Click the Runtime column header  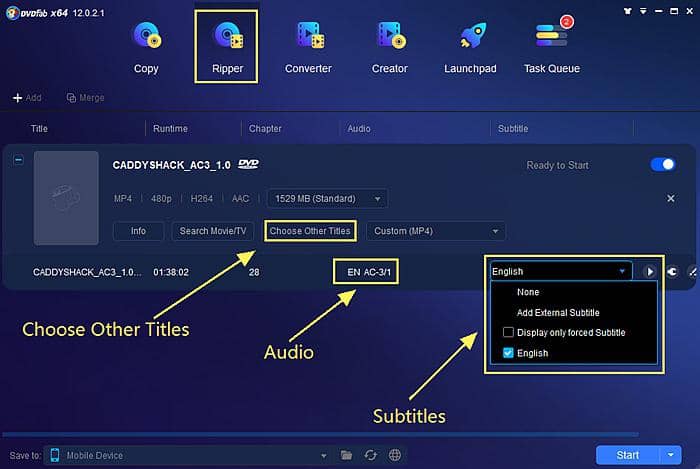170,129
